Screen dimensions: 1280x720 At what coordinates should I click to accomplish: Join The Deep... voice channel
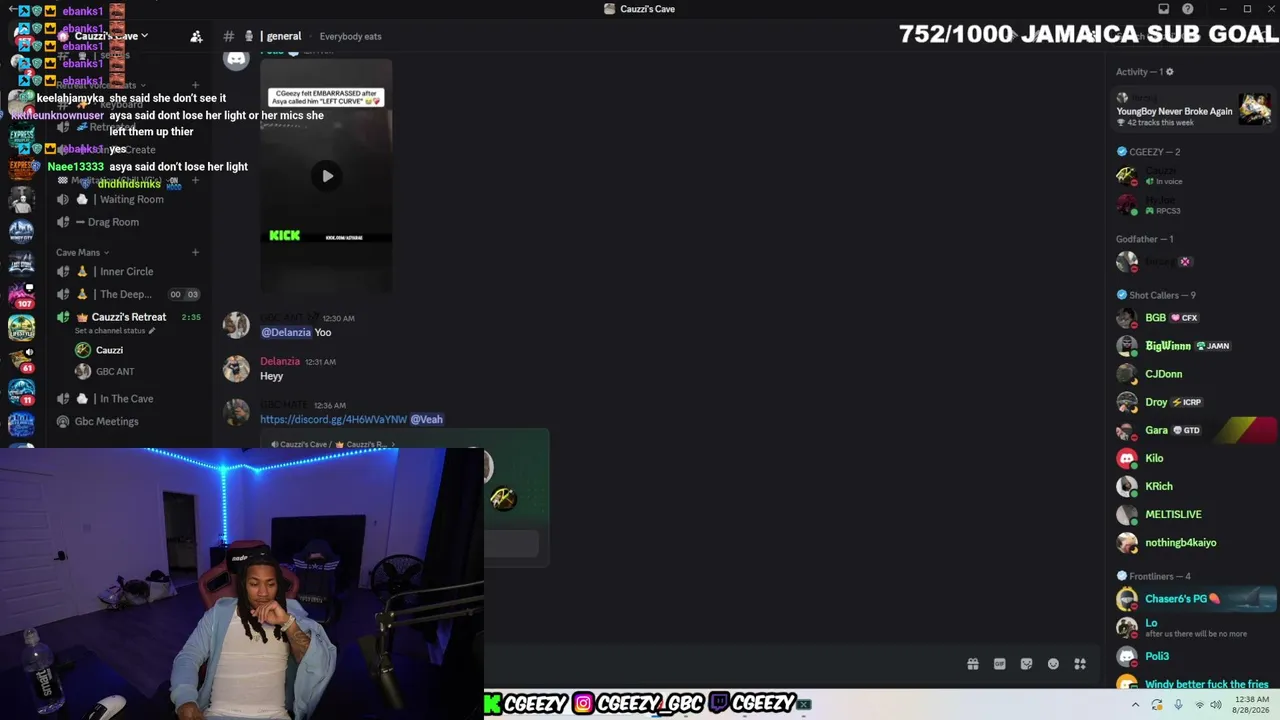coord(130,294)
